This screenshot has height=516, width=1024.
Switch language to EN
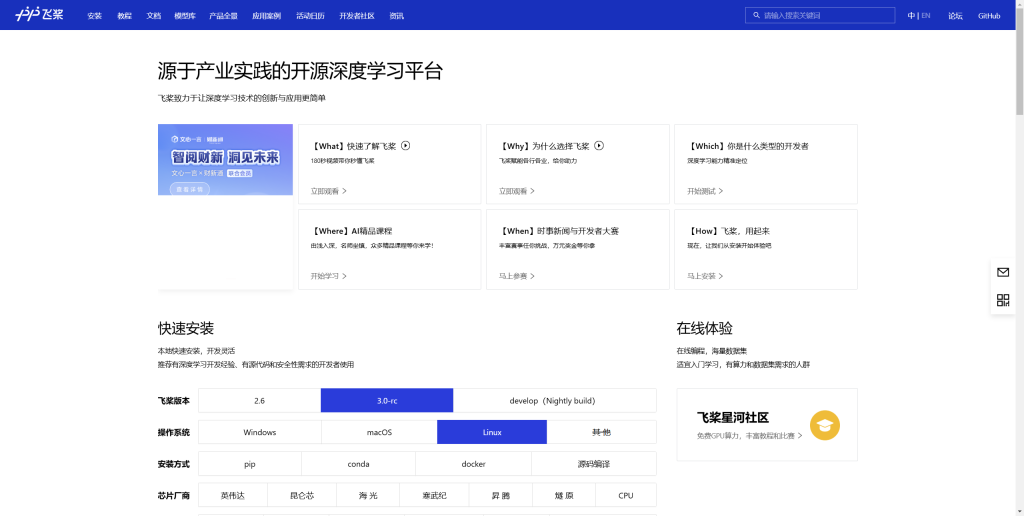click(x=926, y=16)
